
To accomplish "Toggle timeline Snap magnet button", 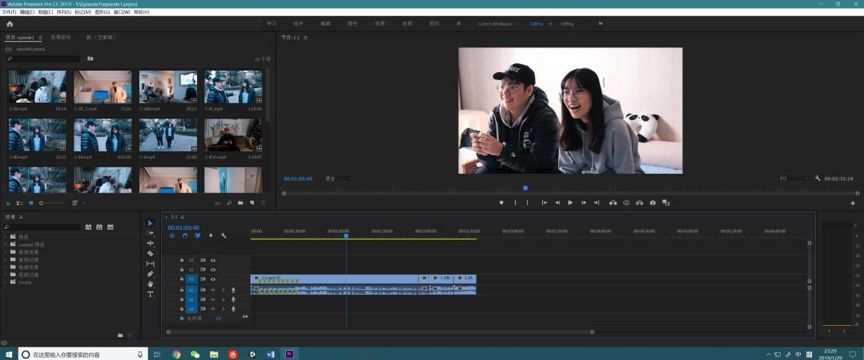I will [x=185, y=236].
